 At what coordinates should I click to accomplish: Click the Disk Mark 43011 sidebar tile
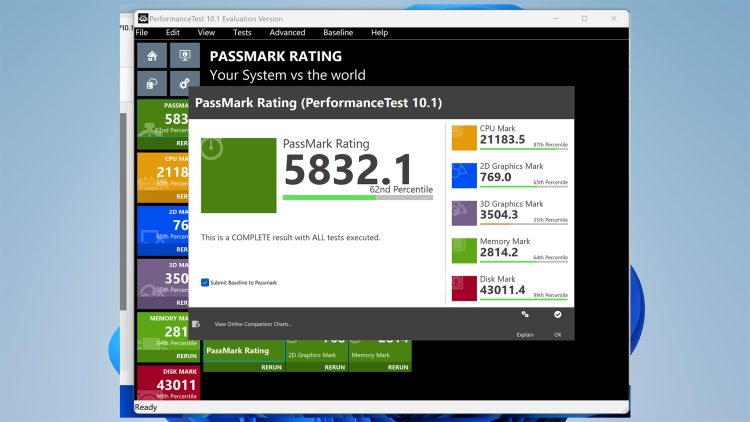pos(168,382)
